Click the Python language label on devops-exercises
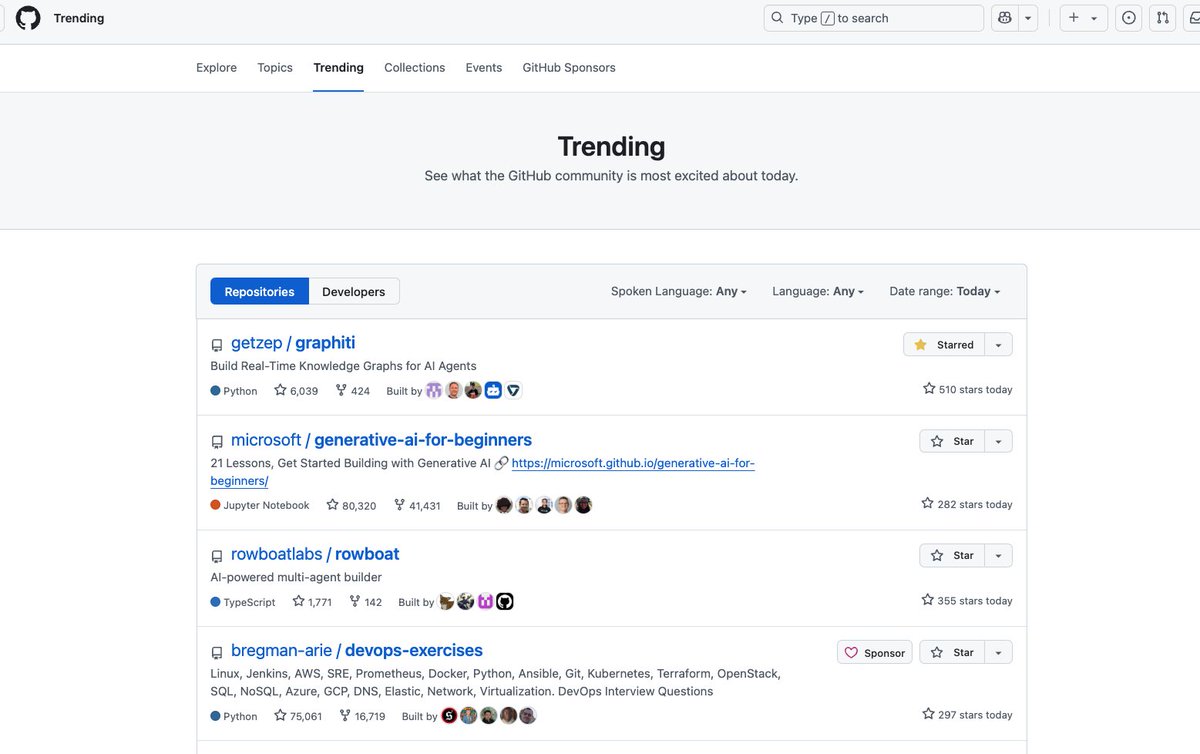Screen dimensions: 1200x754 coord(234,716)
